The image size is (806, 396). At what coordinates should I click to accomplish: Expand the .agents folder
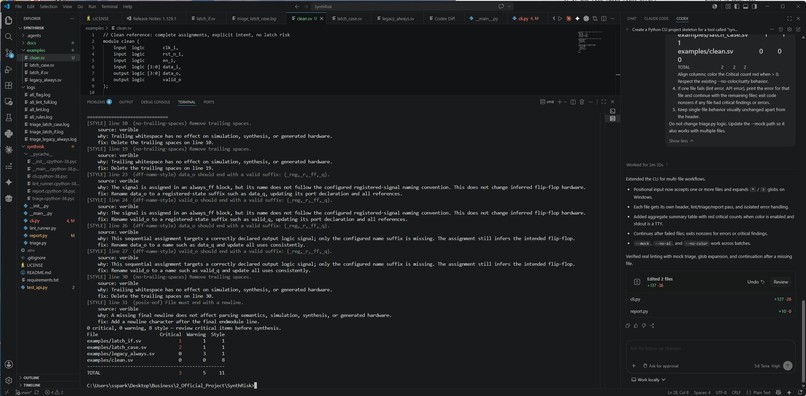(47, 36)
